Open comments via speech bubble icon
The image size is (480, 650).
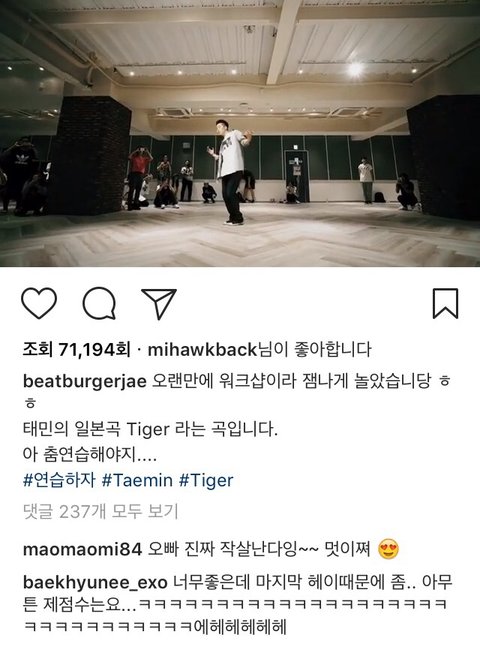tap(99, 303)
